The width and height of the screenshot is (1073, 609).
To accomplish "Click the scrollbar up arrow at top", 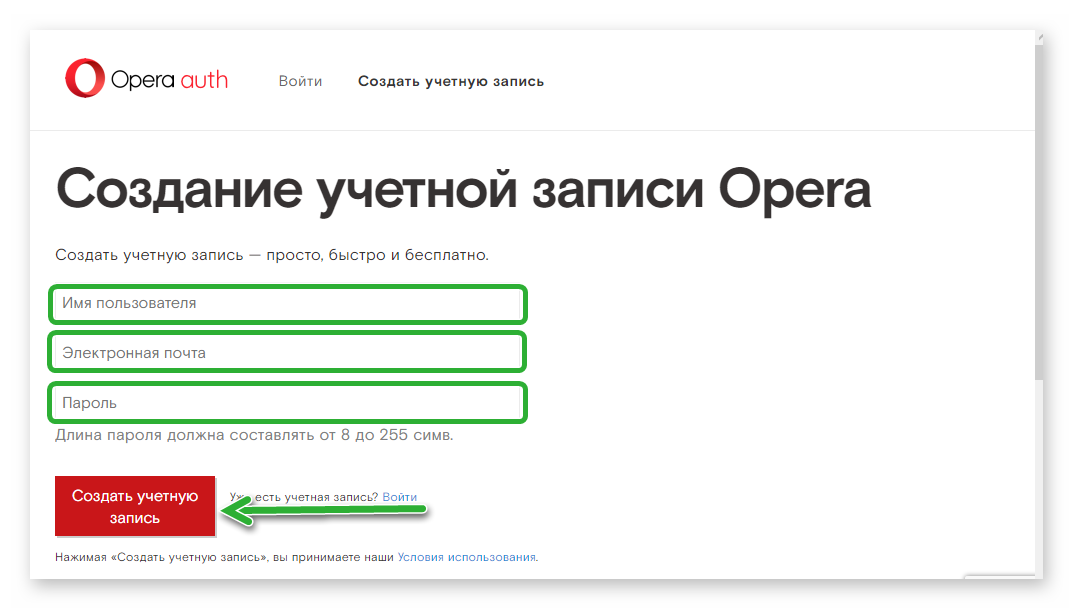I will [1037, 37].
